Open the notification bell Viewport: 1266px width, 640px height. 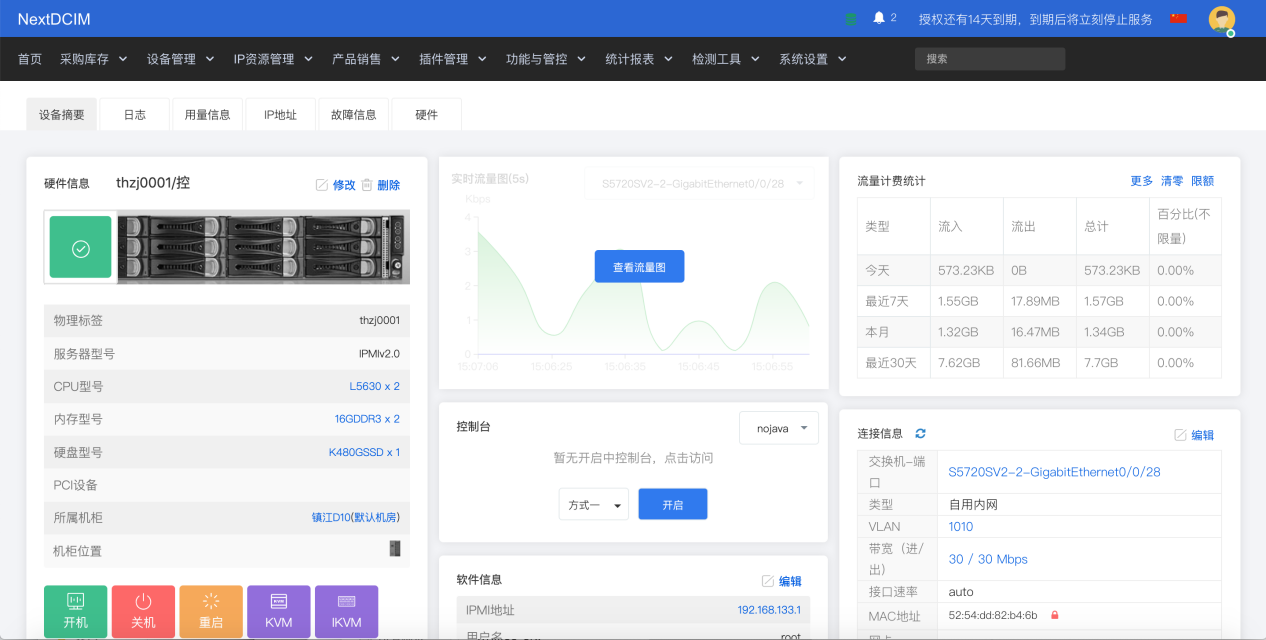[879, 18]
